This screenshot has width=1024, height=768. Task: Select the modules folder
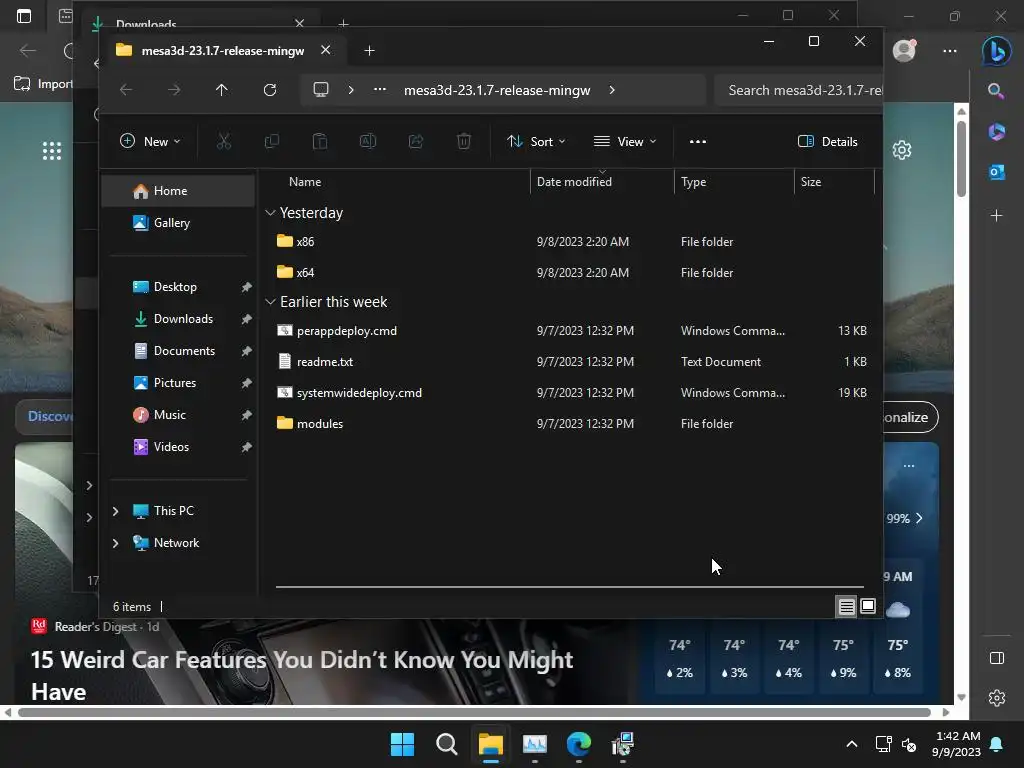coord(569,423)
